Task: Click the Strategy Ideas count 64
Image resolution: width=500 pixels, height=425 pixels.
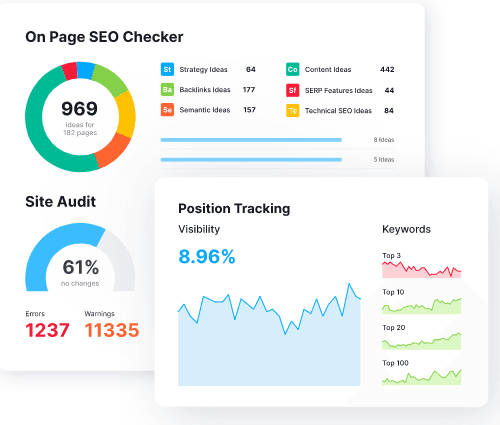Action: 251,69
